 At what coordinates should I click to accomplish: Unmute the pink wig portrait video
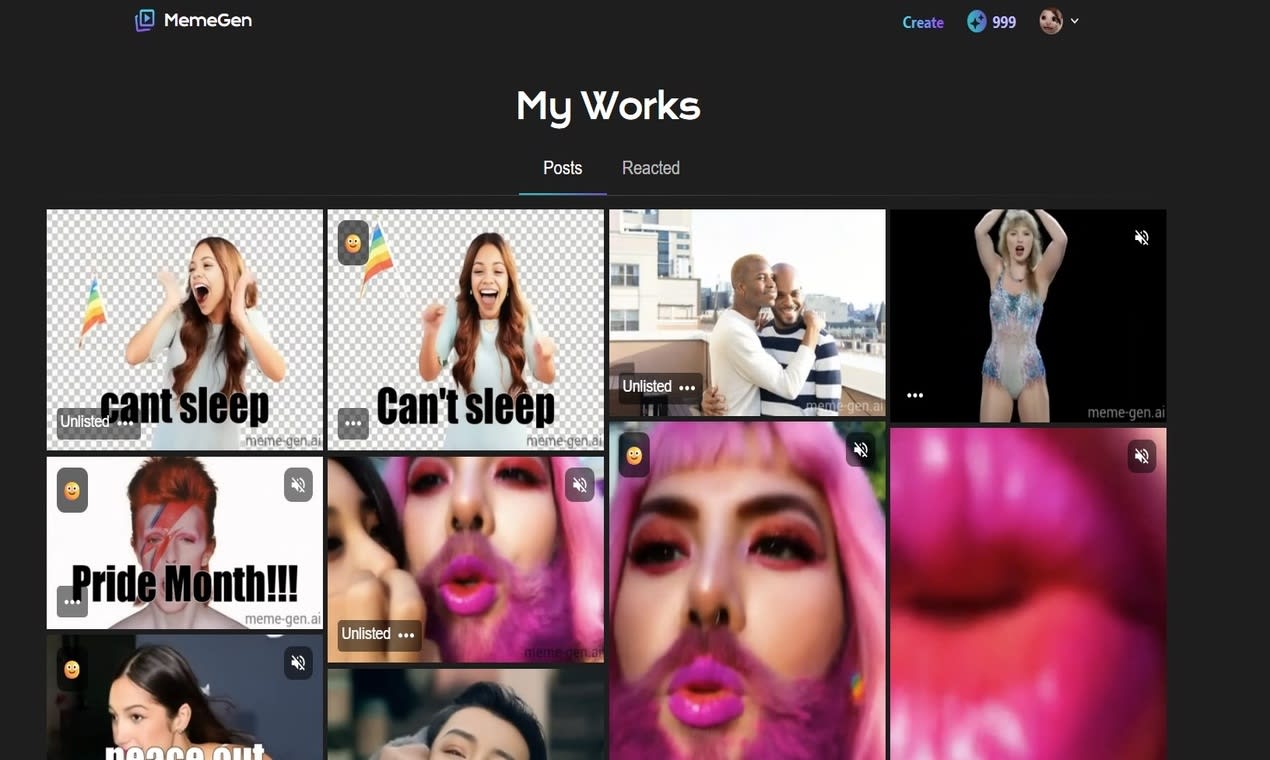(x=861, y=450)
